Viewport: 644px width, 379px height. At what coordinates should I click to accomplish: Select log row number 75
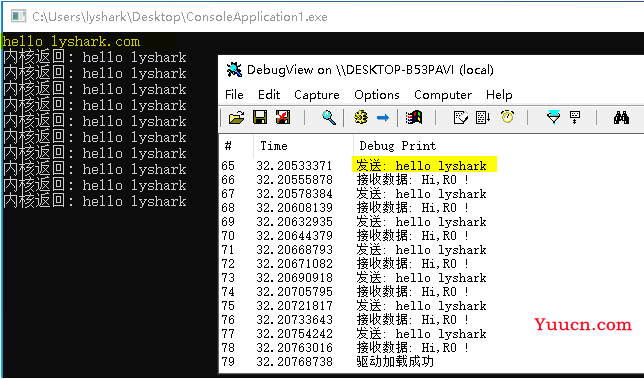coord(228,306)
